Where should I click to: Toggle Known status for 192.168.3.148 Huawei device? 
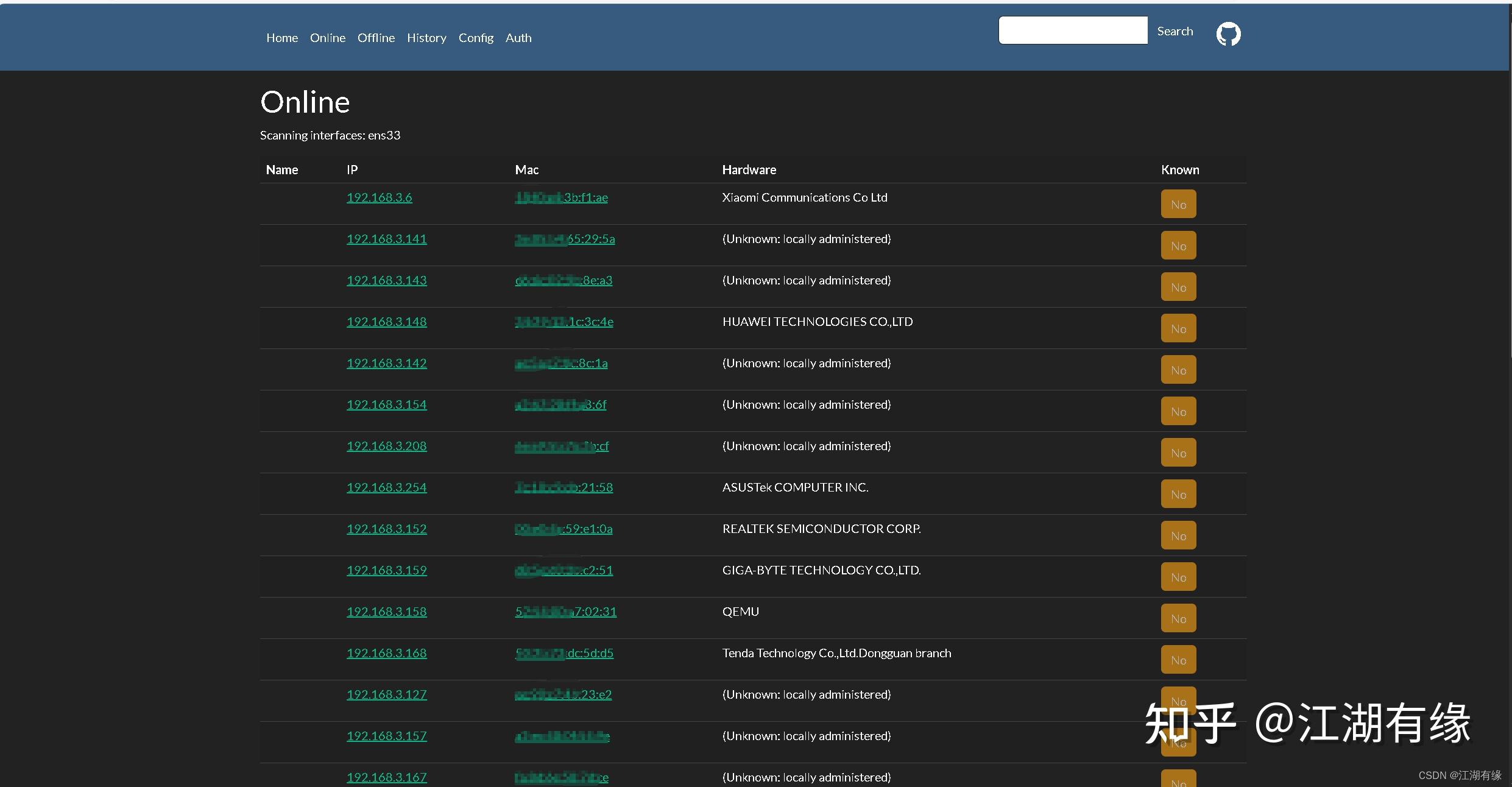point(1178,328)
